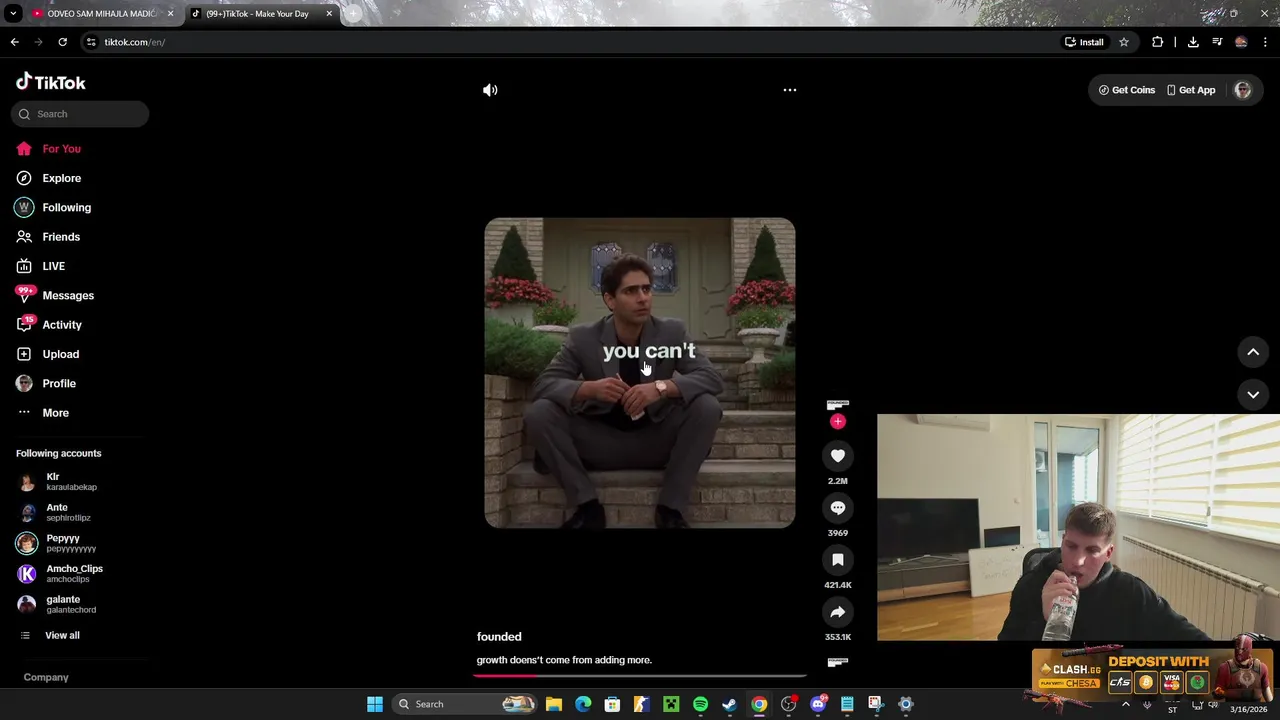Open the comments with speech-bubble icon

(x=838, y=508)
